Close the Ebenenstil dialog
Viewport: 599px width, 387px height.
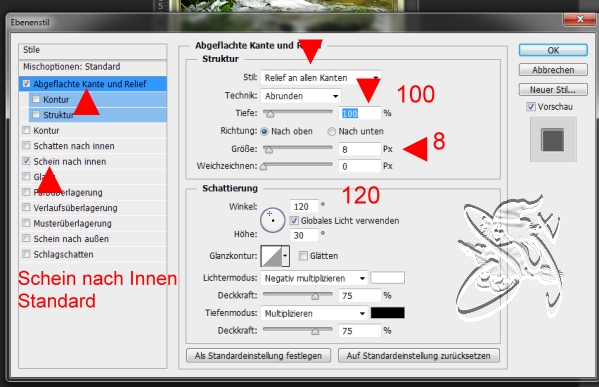(580, 19)
